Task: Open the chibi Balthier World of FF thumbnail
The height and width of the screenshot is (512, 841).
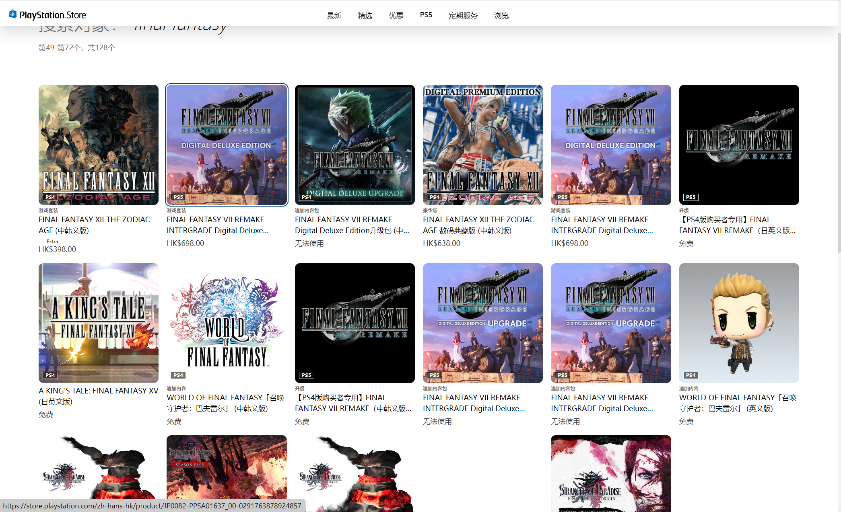Action: tap(739, 323)
